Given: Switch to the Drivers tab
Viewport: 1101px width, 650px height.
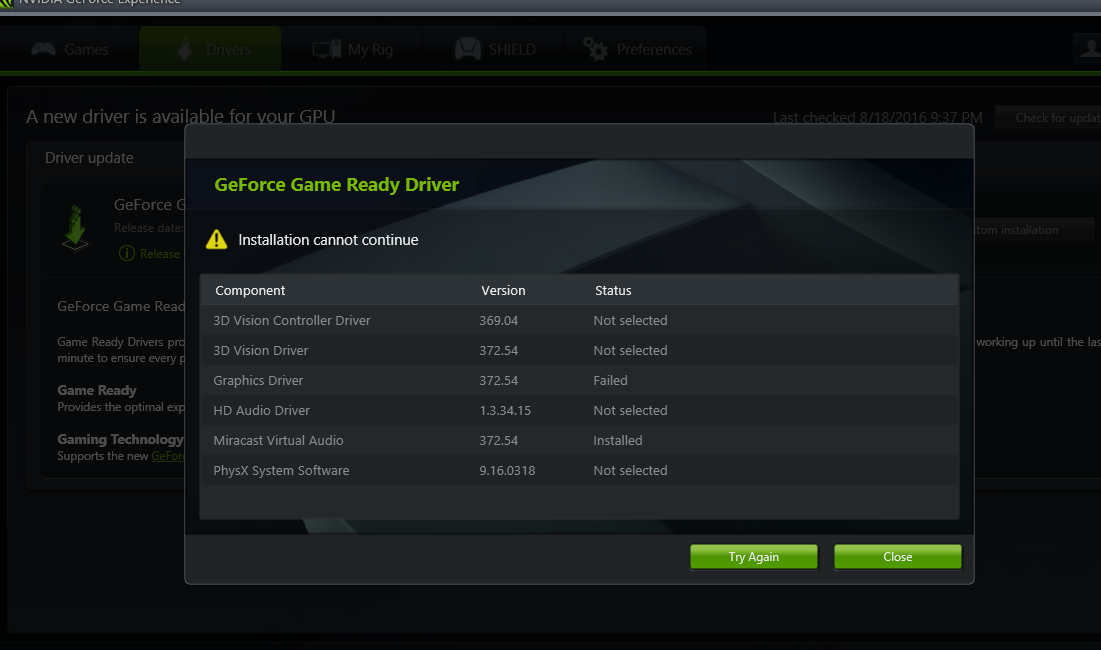Looking at the screenshot, I should pyautogui.click(x=211, y=49).
